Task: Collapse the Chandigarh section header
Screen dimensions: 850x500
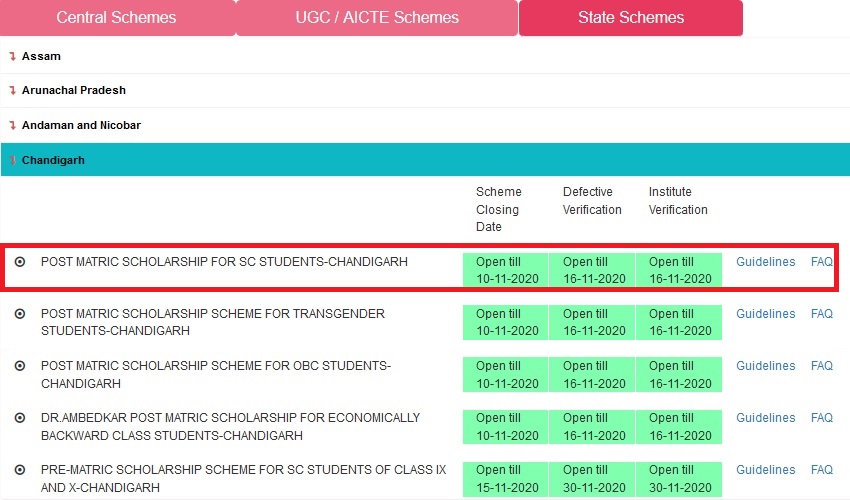Action: [x=53, y=160]
